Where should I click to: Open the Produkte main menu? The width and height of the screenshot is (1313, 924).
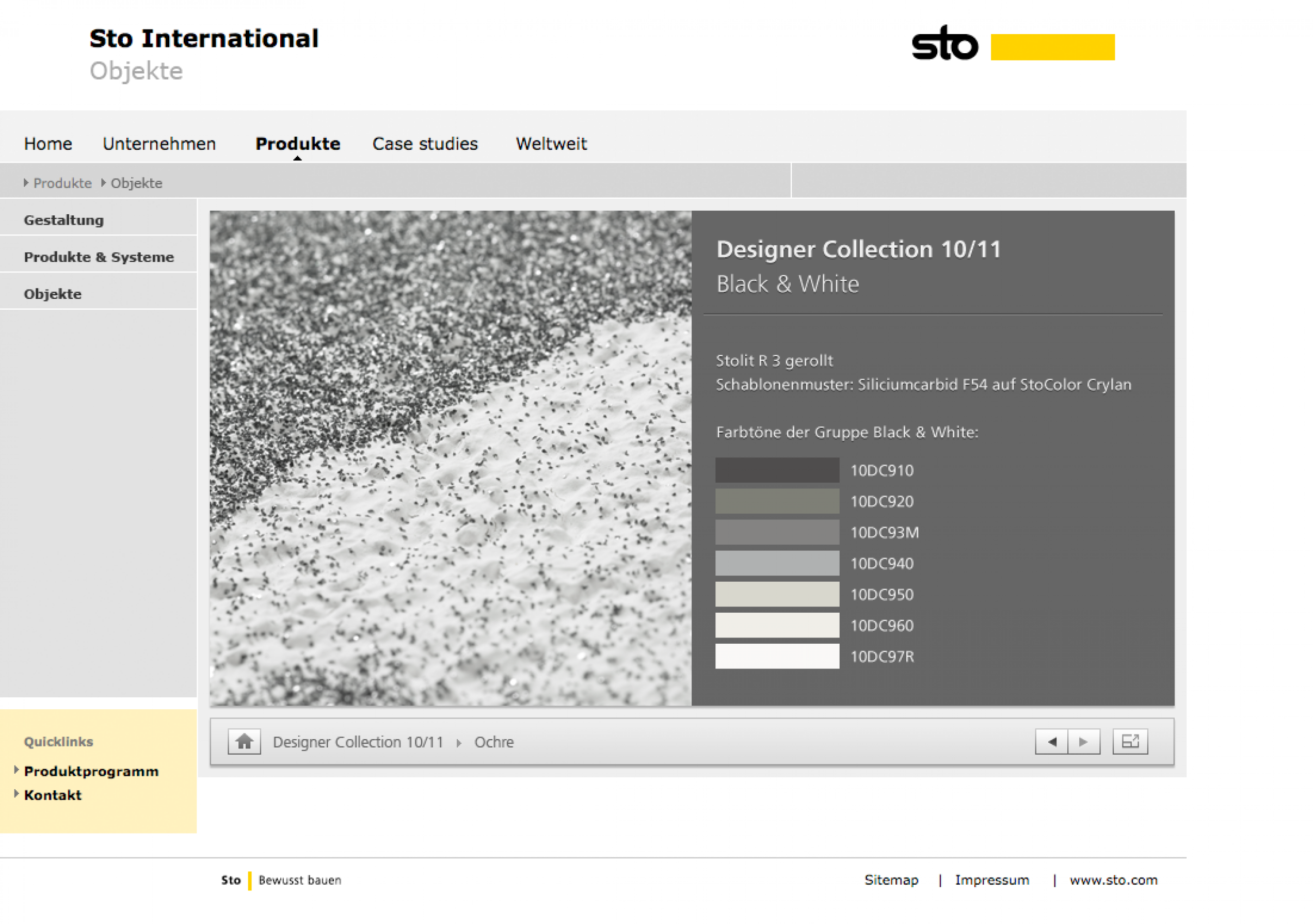click(297, 144)
